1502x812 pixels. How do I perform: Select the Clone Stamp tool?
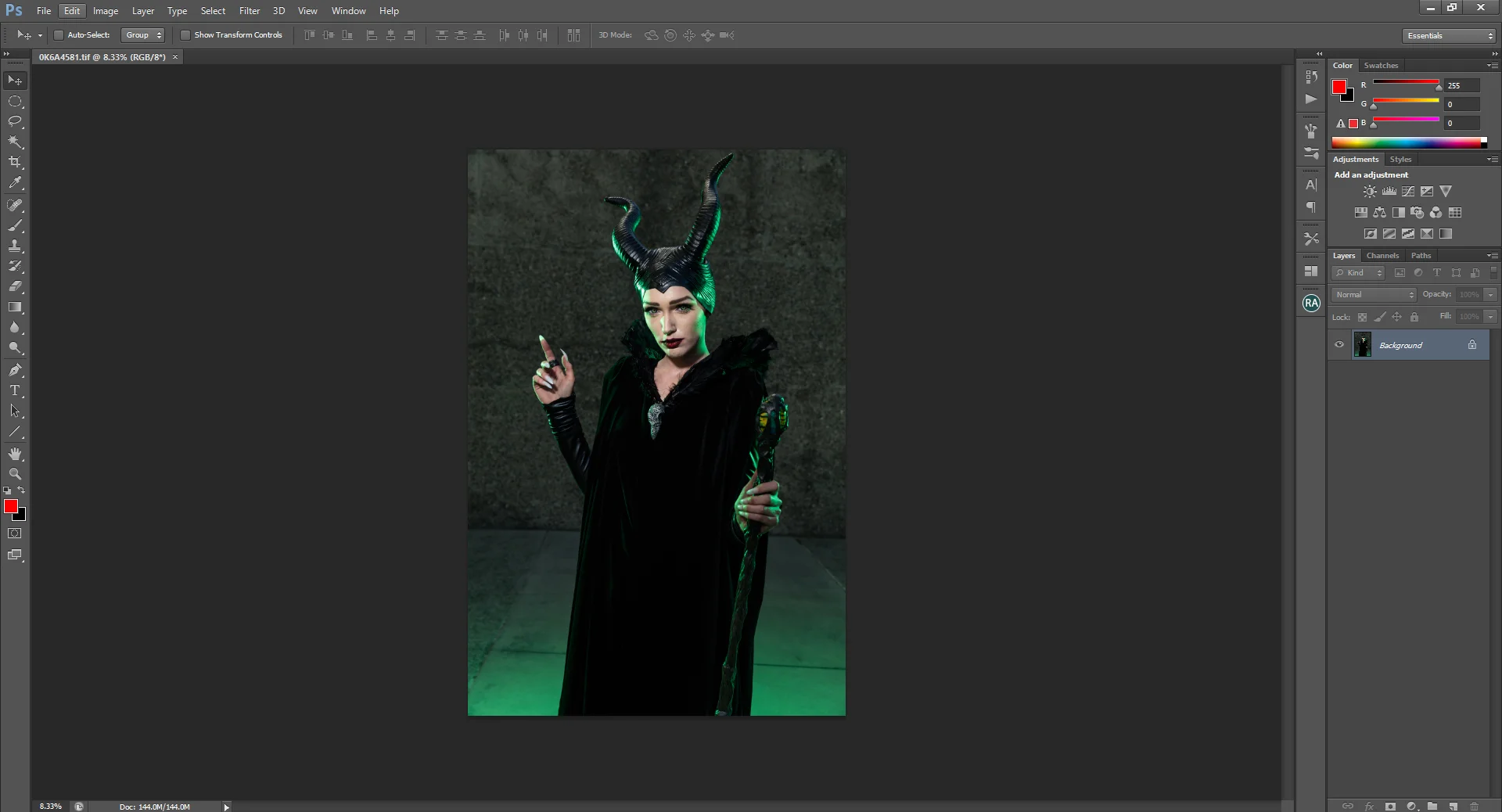(x=15, y=246)
